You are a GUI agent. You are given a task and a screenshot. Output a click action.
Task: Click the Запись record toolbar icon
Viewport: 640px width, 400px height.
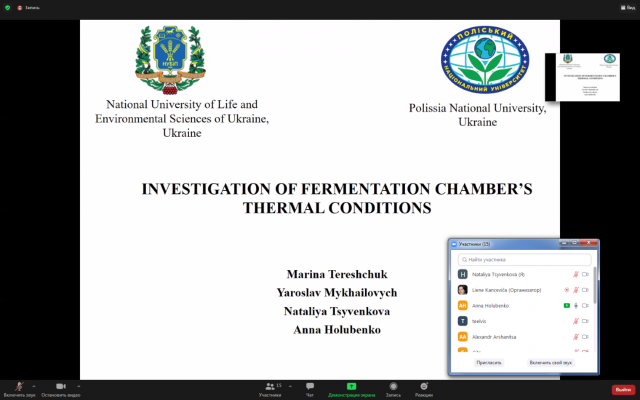tap(393, 386)
